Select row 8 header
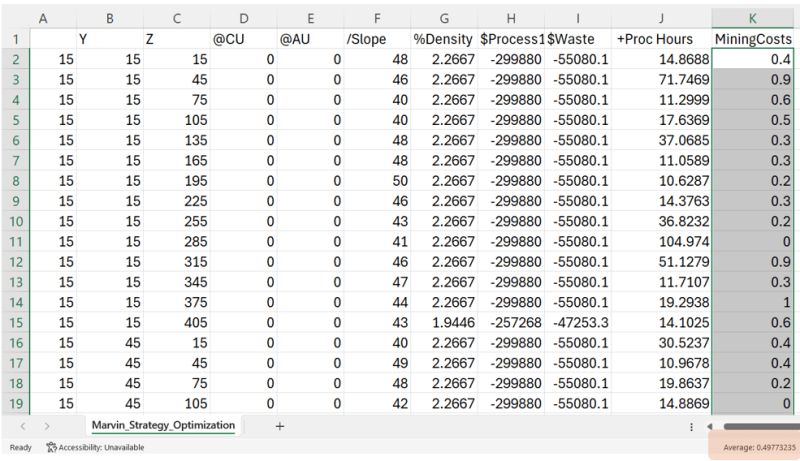The image size is (800, 461). tap(16, 181)
